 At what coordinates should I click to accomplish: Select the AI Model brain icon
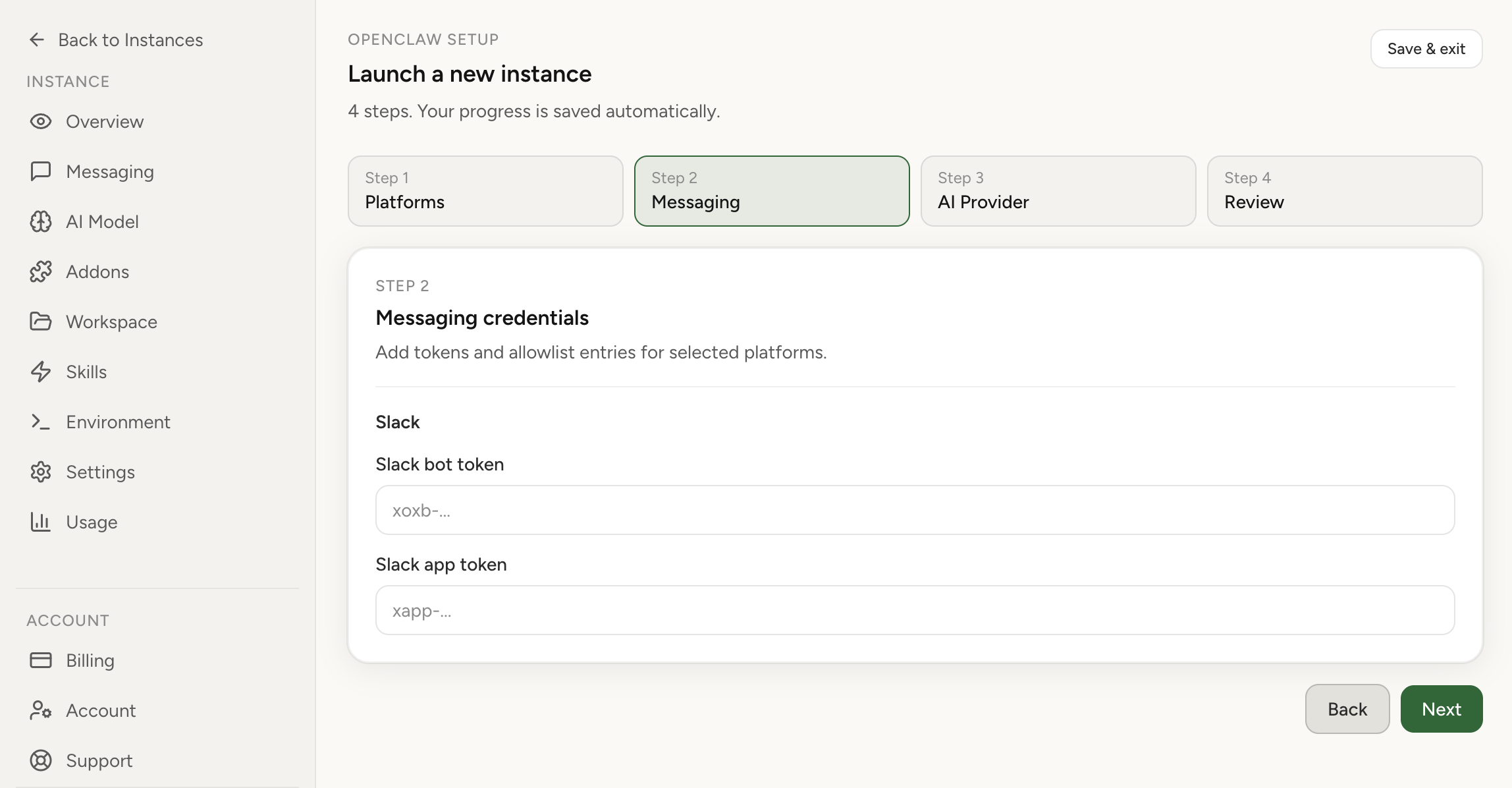click(x=41, y=222)
